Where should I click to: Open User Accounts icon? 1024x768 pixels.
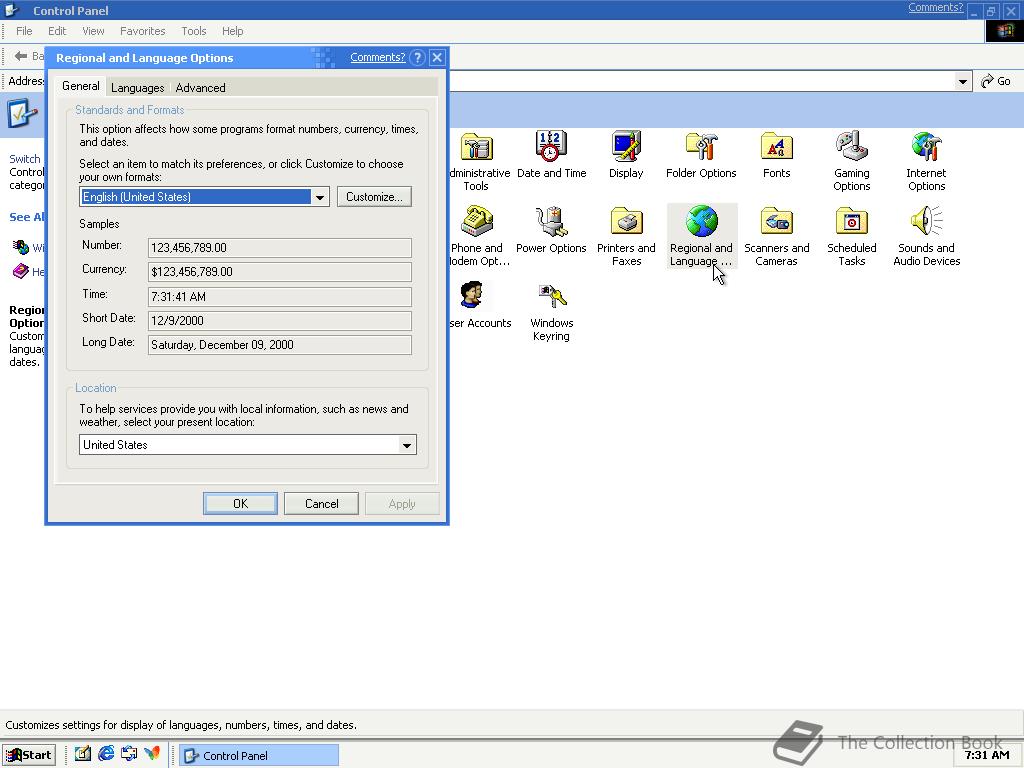click(472, 296)
